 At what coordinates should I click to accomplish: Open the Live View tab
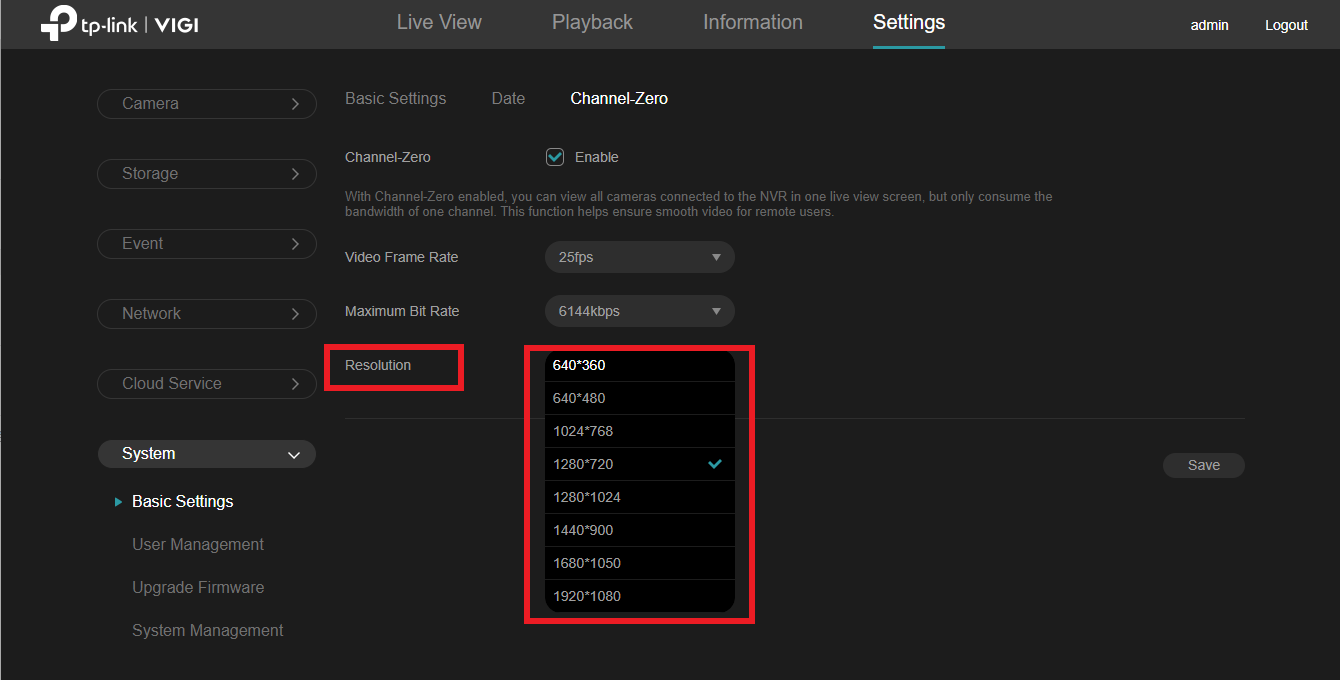tap(439, 22)
